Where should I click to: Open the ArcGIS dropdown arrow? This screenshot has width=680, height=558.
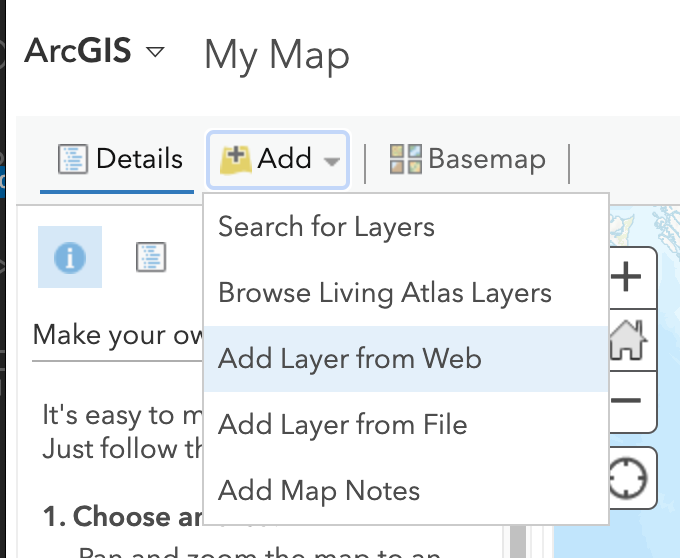point(156,52)
